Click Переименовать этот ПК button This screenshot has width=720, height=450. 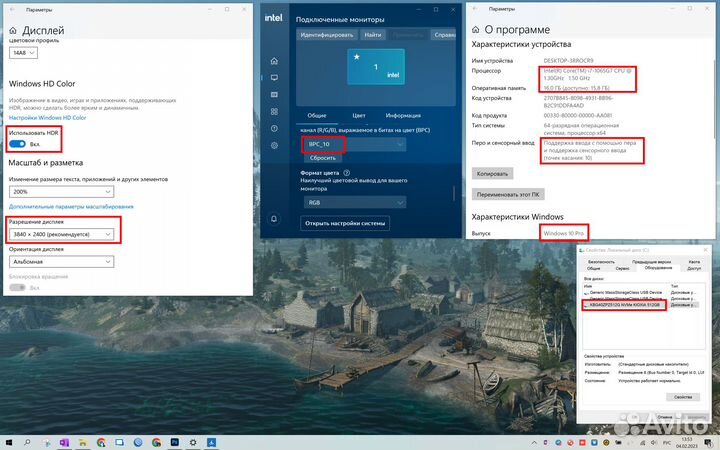click(508, 195)
